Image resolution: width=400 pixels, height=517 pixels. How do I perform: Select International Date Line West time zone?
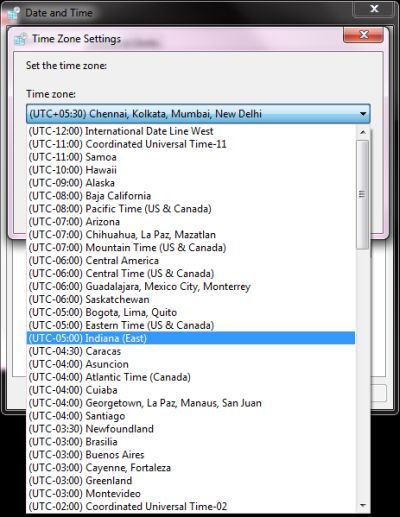coord(191,131)
